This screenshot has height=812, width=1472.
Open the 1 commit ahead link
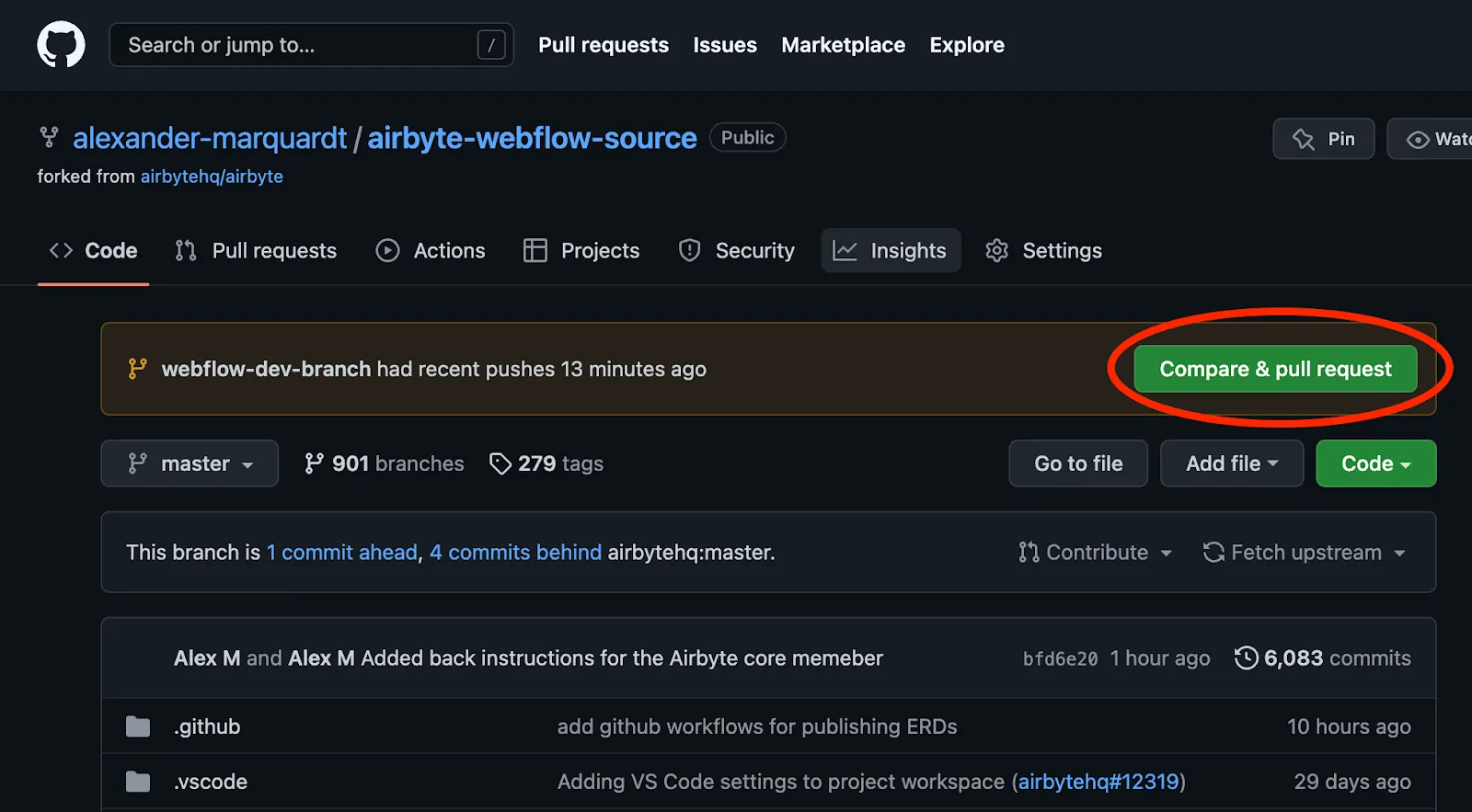point(342,552)
